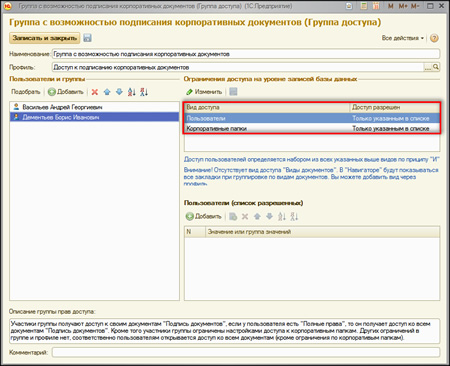450x366 pixels.
Task: Click Записать и закрыть button
Action: (45, 38)
